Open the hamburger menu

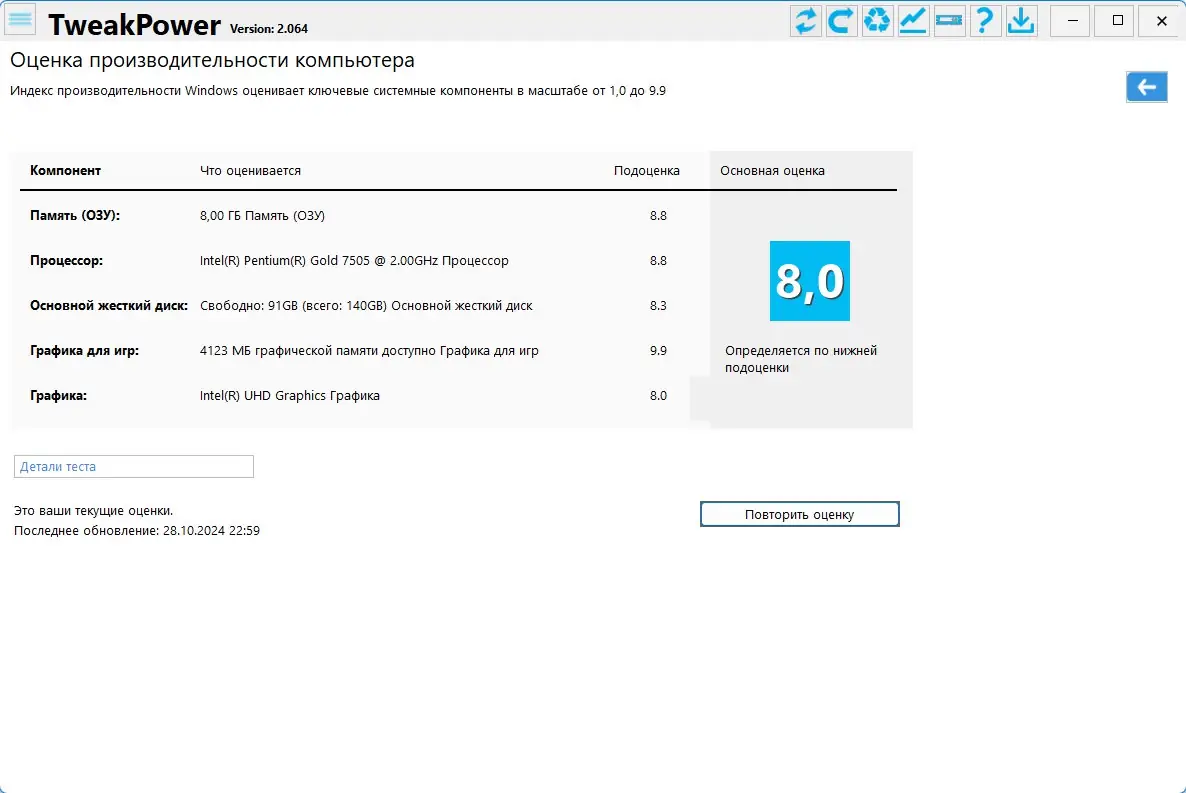20,20
